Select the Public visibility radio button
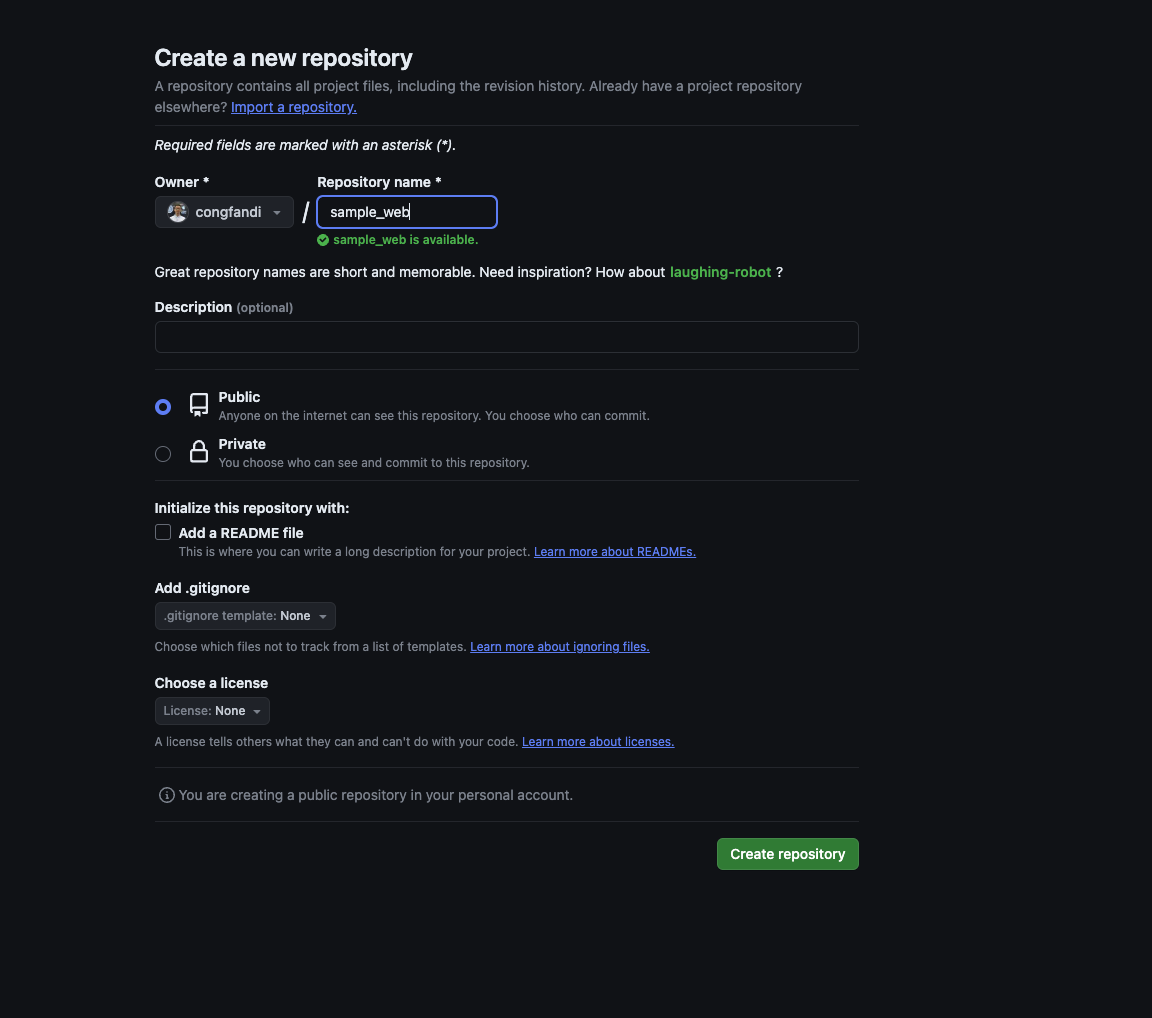Image resolution: width=1152 pixels, height=1018 pixels. click(163, 407)
